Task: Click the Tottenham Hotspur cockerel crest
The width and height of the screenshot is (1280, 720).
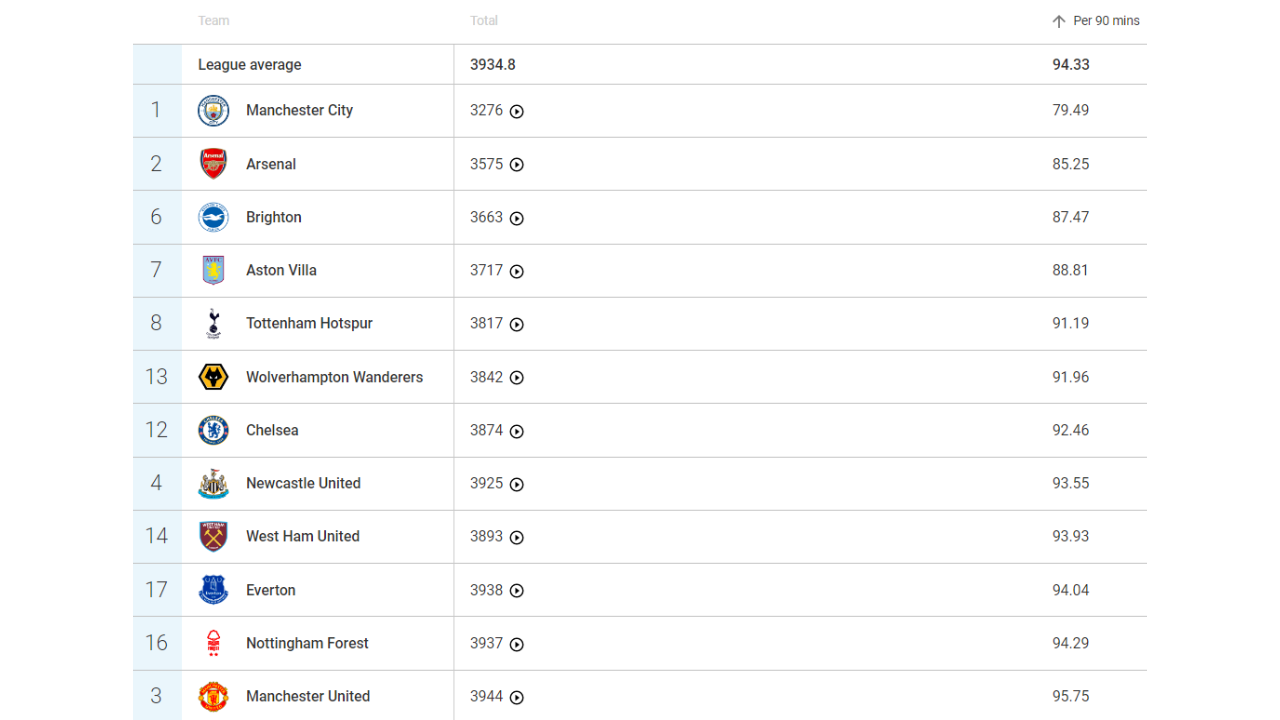Action: 213,323
